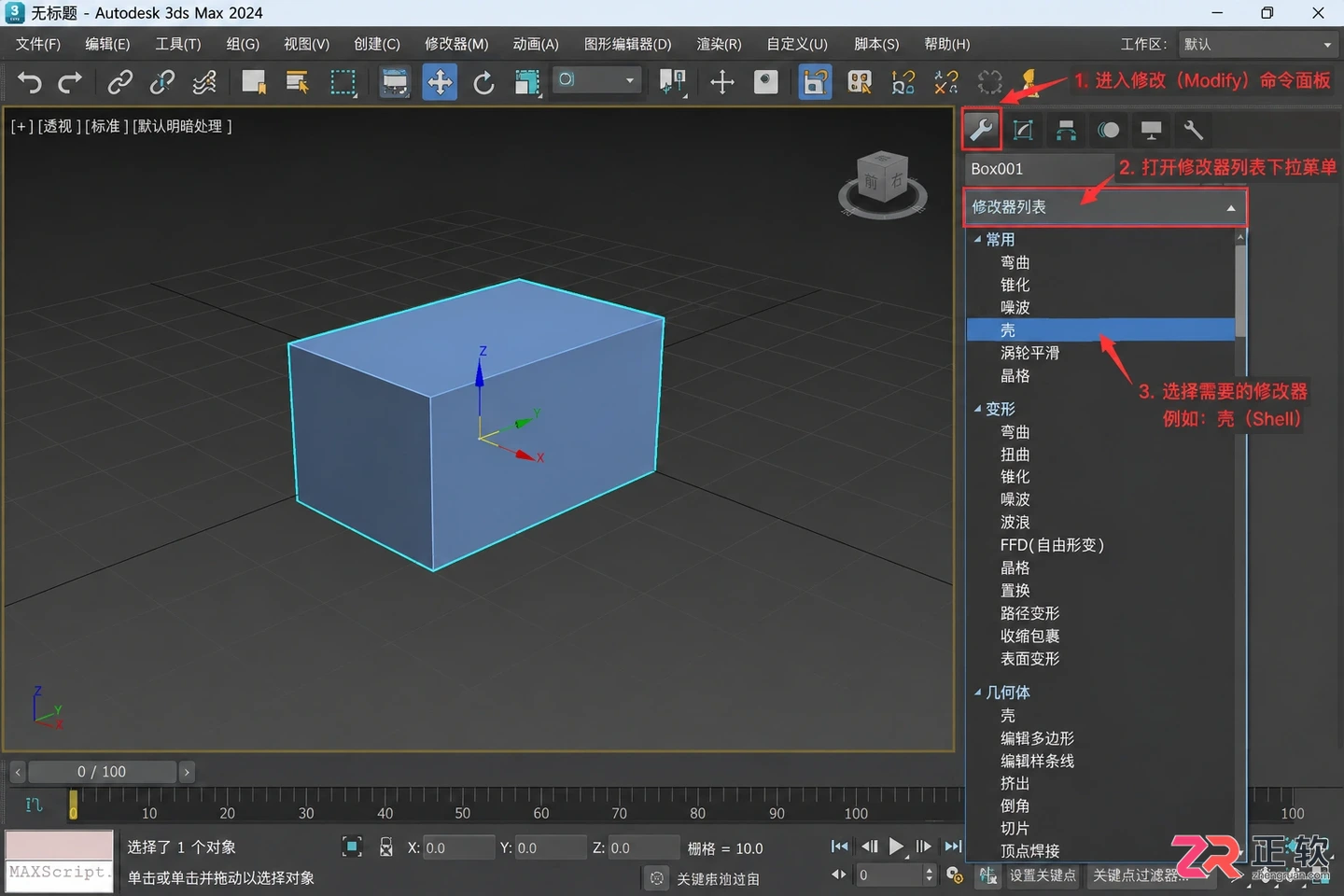
Task: Collapse the 变形 modifier group
Action: tap(977, 409)
